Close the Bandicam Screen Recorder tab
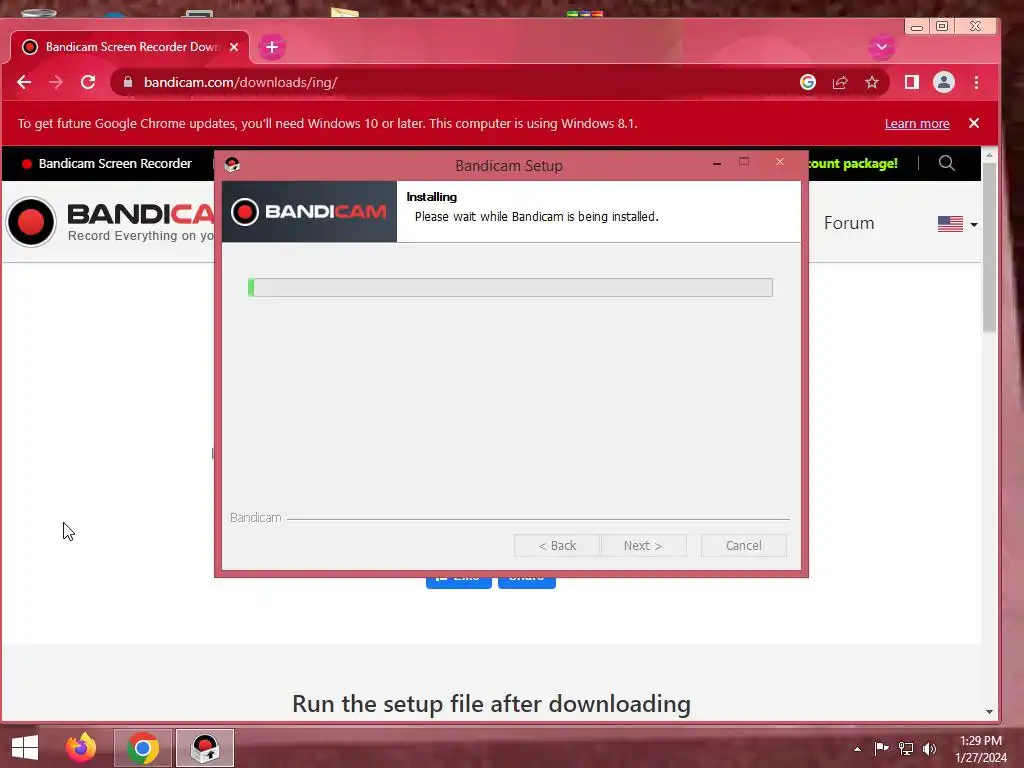 [234, 47]
